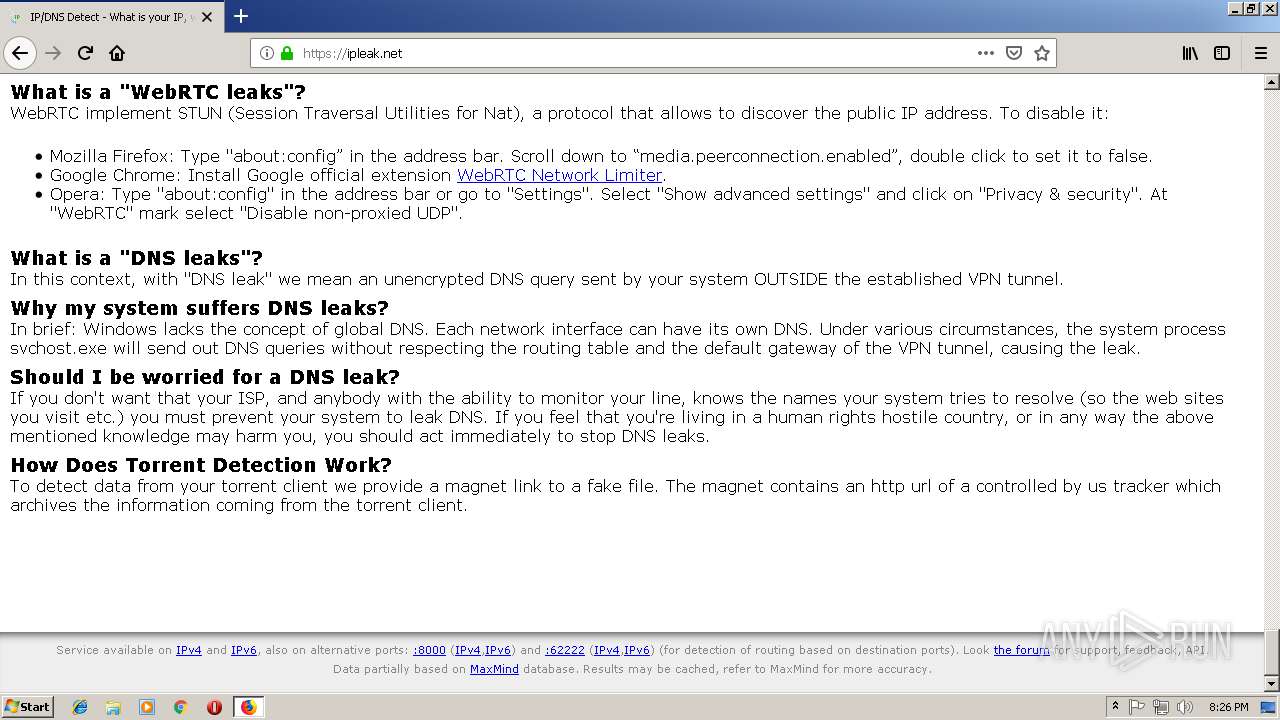Click the 'What is a "WebRTC leaks"?' heading
1280x720 pixels.
(x=158, y=92)
